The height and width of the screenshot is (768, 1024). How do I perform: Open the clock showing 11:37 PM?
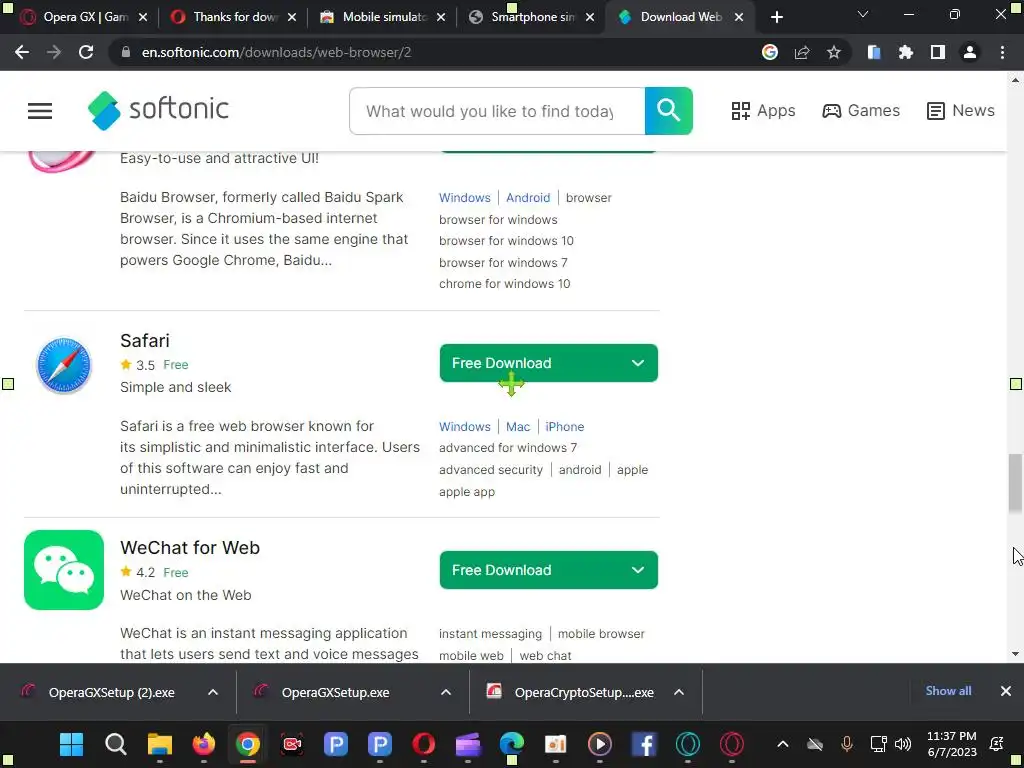tap(952, 744)
